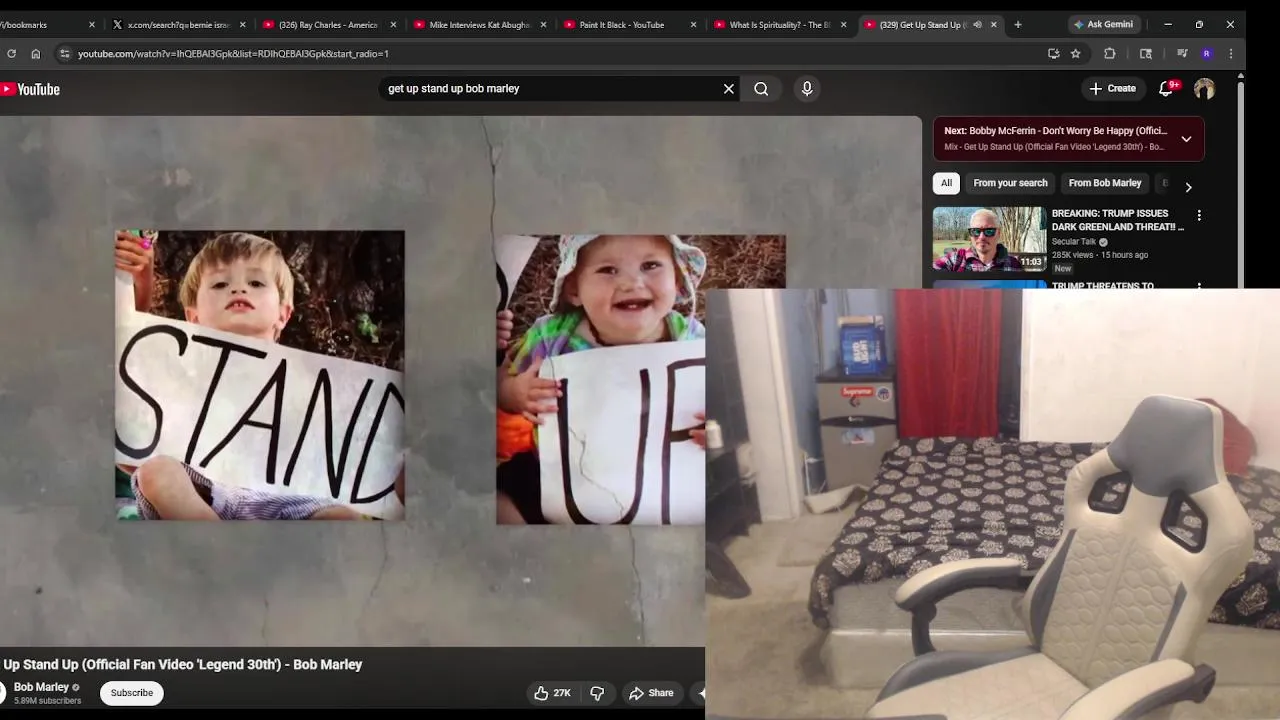
Task: Start voice search with microphone icon
Action: point(807,89)
